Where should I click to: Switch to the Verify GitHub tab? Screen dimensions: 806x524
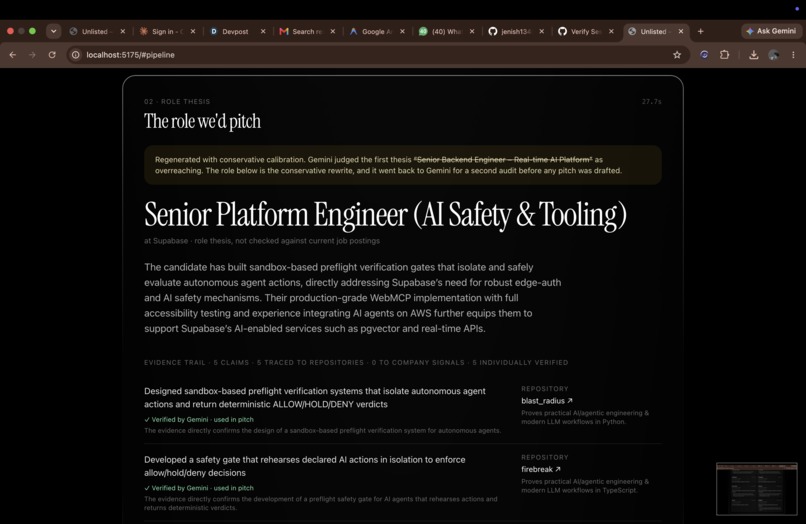coord(584,31)
